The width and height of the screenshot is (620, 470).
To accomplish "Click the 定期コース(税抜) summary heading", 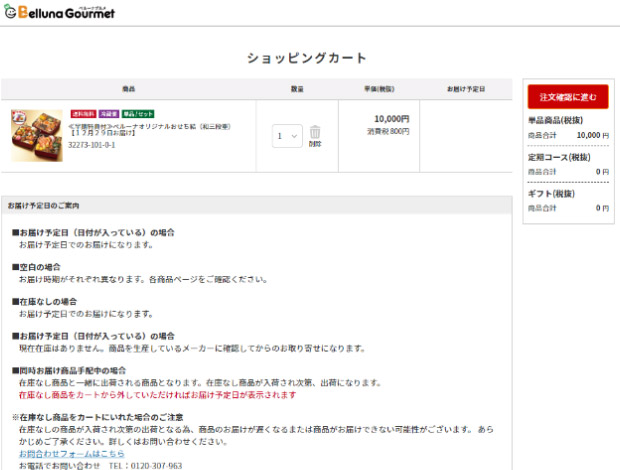I will point(557,157).
